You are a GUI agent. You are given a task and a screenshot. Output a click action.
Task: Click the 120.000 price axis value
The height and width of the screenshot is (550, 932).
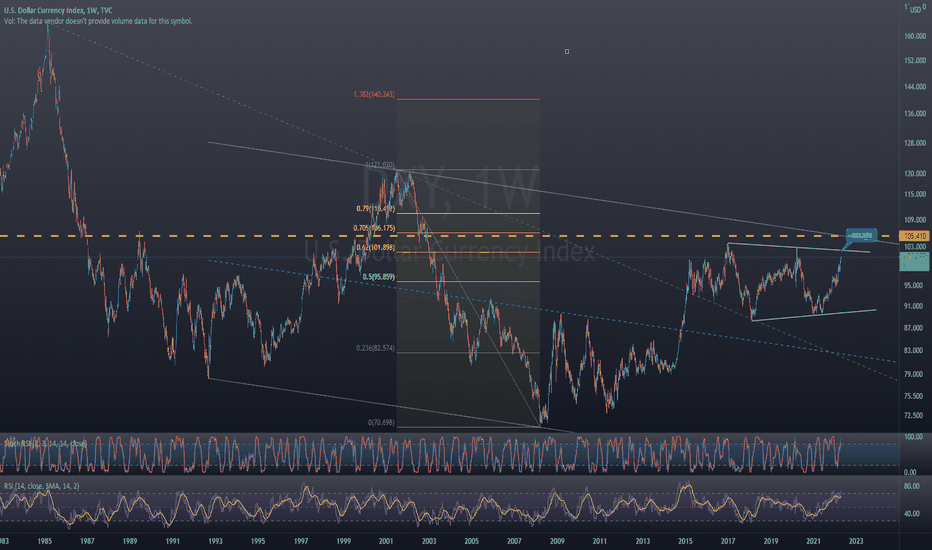(x=915, y=174)
